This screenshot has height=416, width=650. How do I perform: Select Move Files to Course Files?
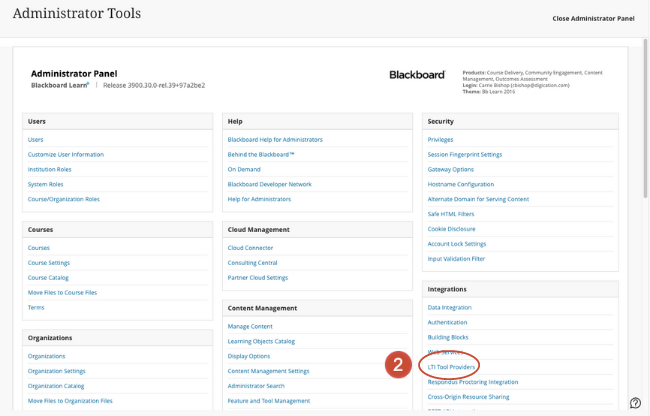62,293
